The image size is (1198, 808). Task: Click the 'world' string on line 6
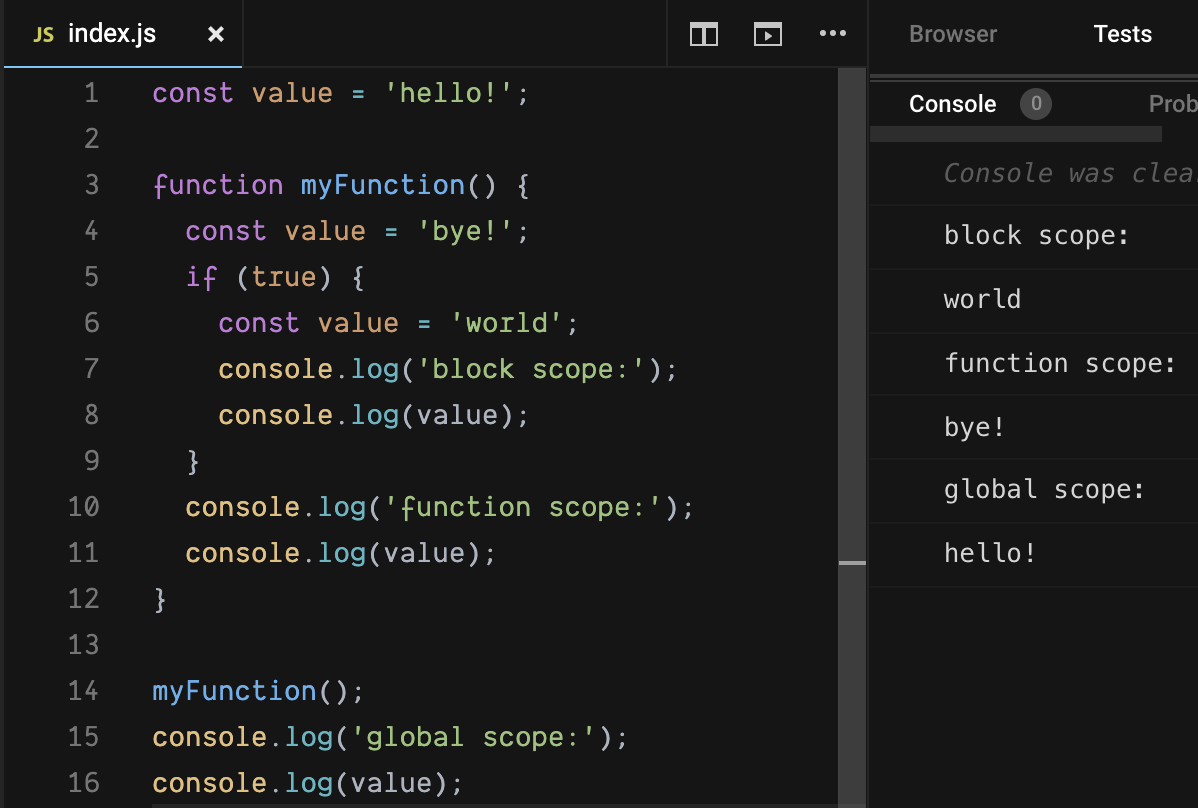click(x=506, y=323)
